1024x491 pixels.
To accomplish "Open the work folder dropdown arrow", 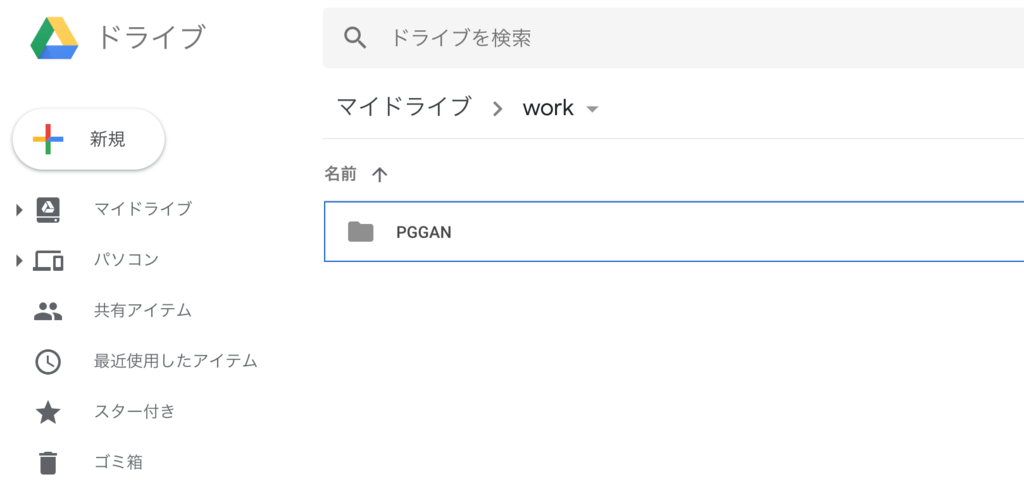I will pyautogui.click(x=592, y=109).
